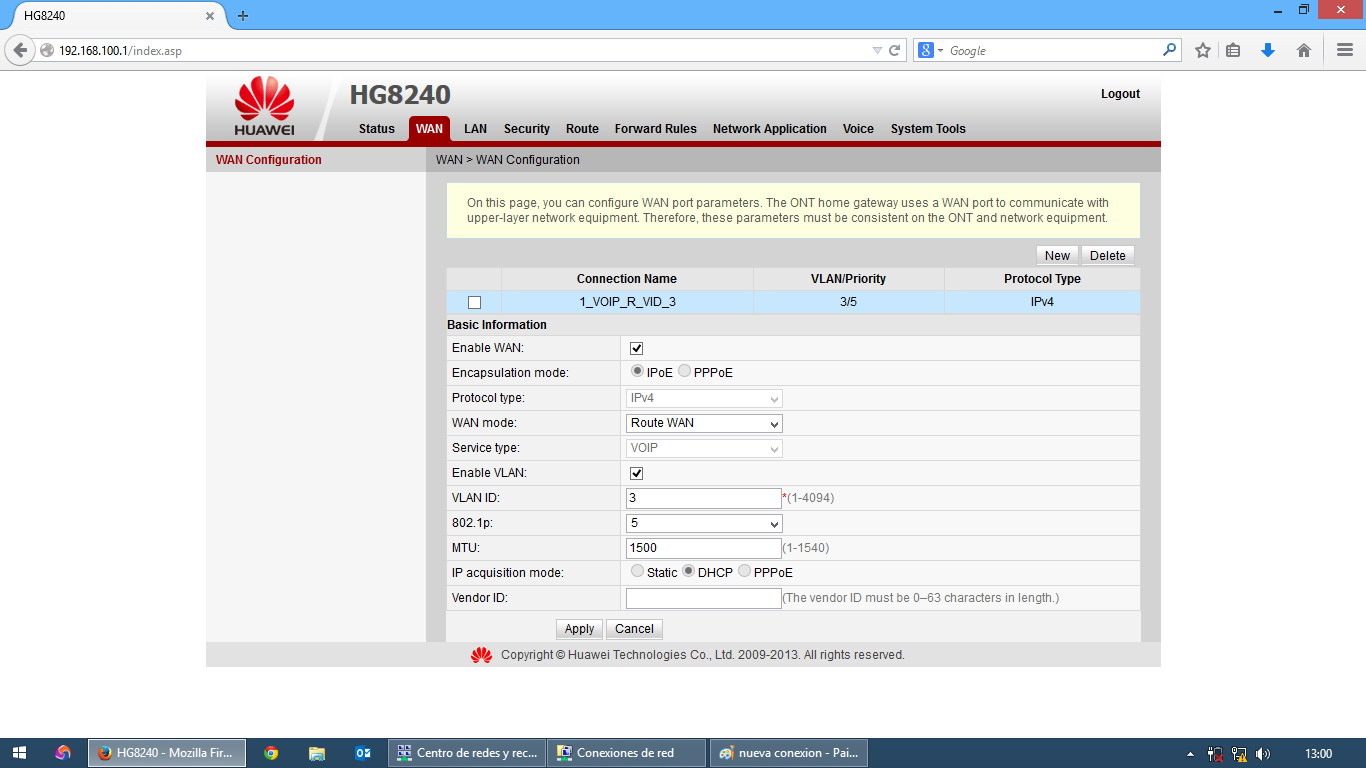Disable the Enable VLAN checkbox
Image resolution: width=1366 pixels, height=768 pixels.
tap(636, 473)
